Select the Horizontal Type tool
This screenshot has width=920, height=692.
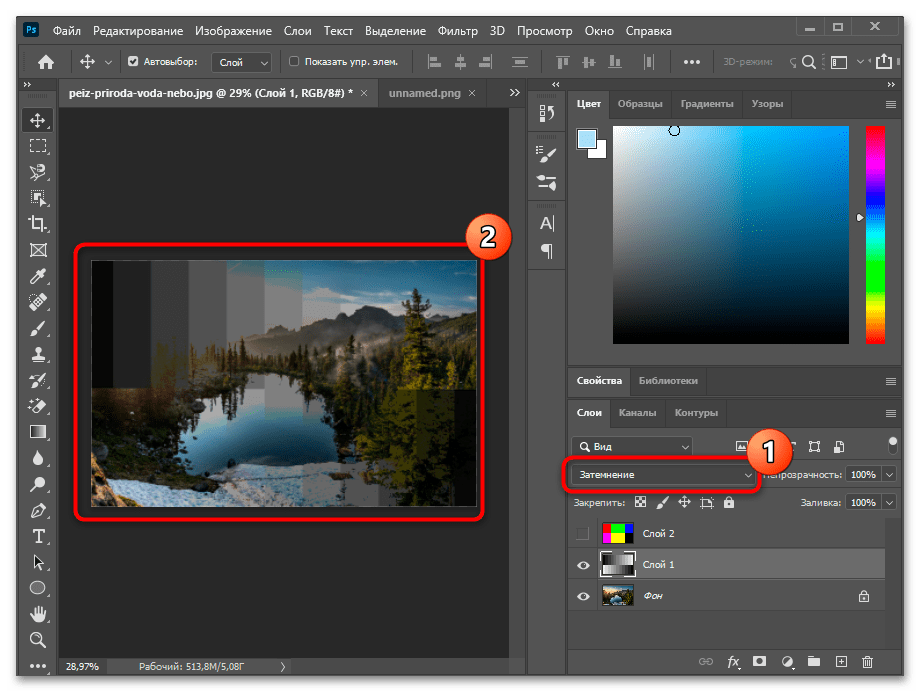(38, 536)
